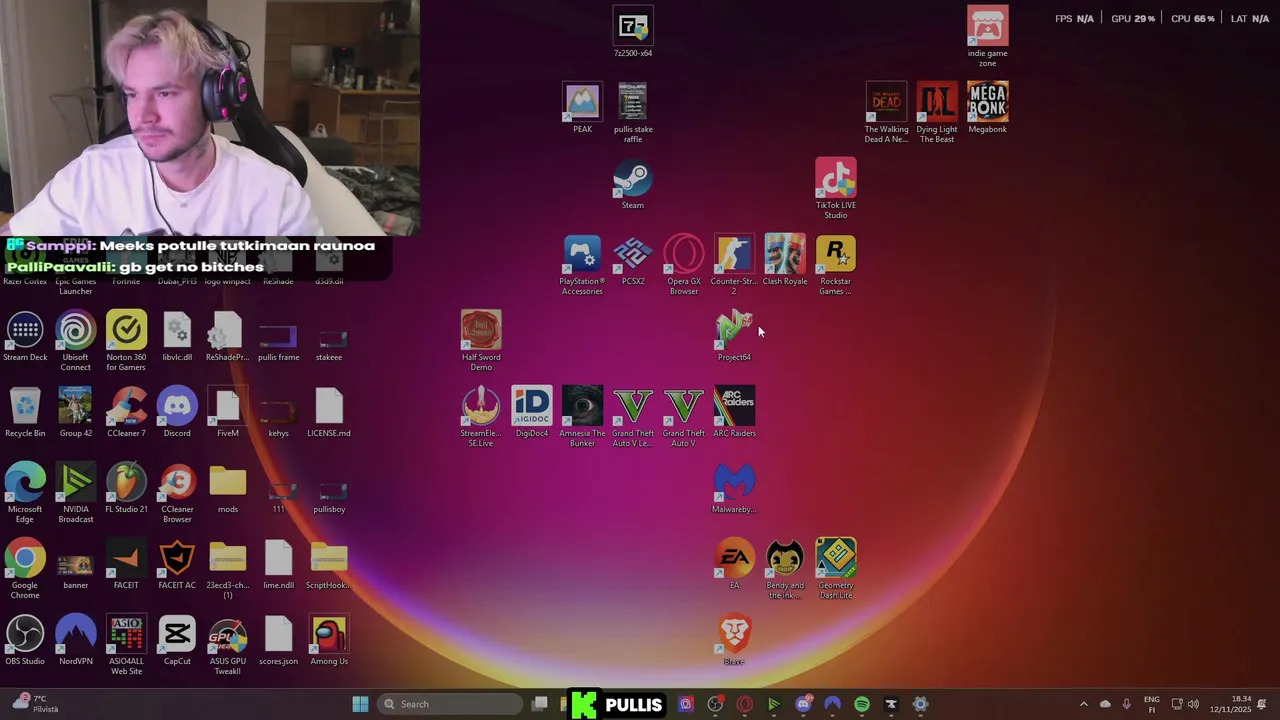Open the volume control in system tray
This screenshot has height=720, width=1280.
(1193, 704)
